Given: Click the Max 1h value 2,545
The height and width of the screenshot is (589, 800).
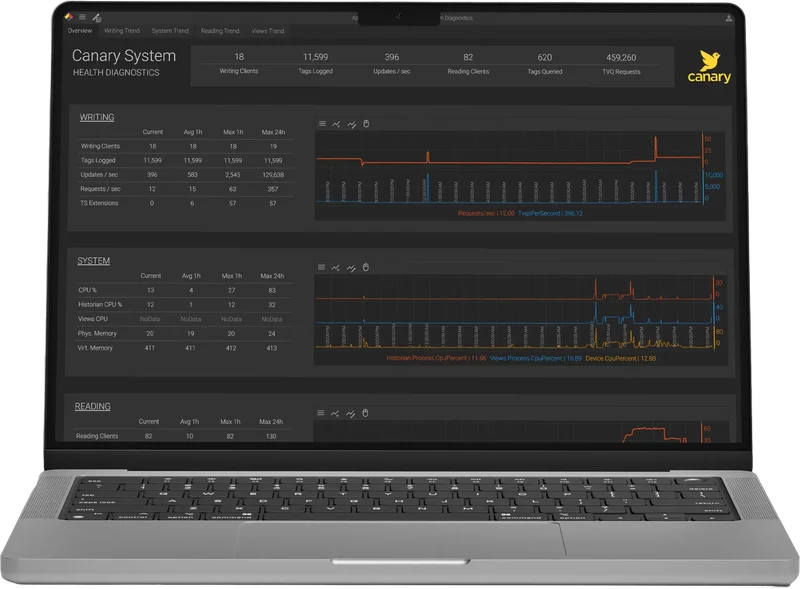Looking at the screenshot, I should pos(233,175).
